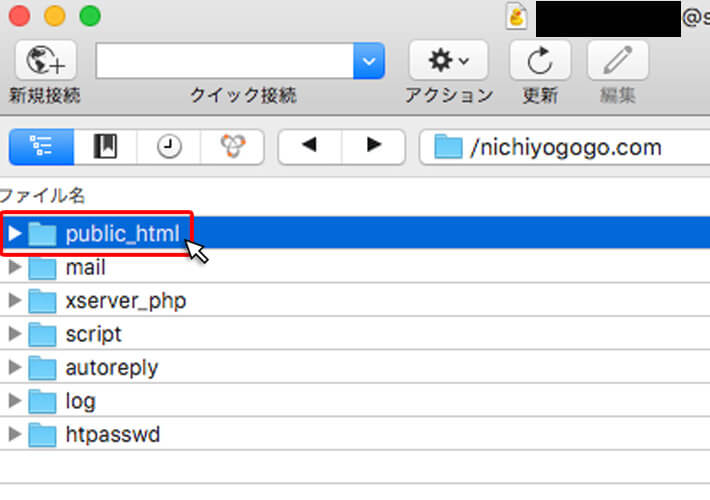Select the autoreply folder row
This screenshot has width=710, height=500.
(x=355, y=367)
